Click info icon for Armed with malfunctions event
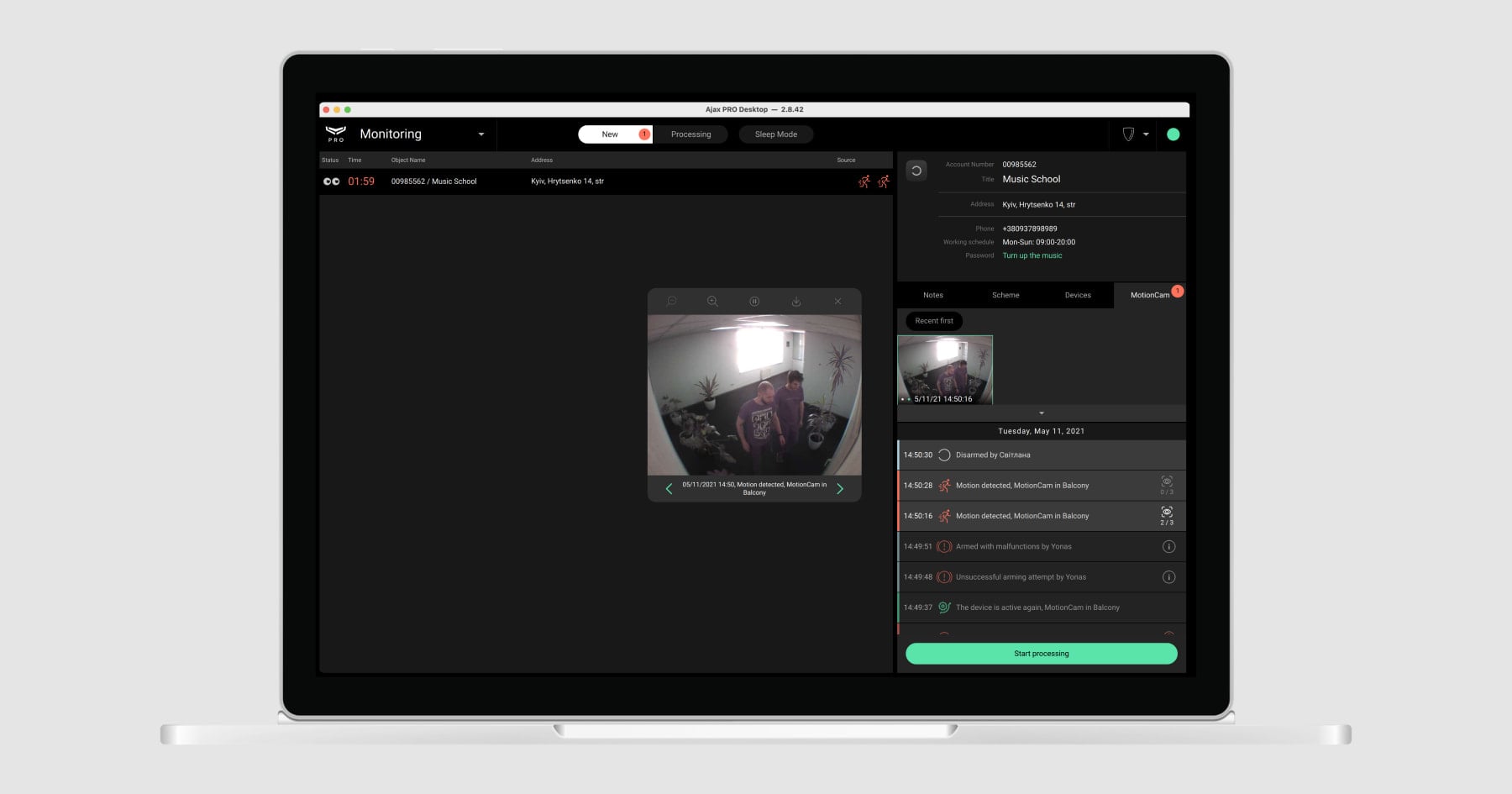The image size is (1512, 794). [1168, 546]
